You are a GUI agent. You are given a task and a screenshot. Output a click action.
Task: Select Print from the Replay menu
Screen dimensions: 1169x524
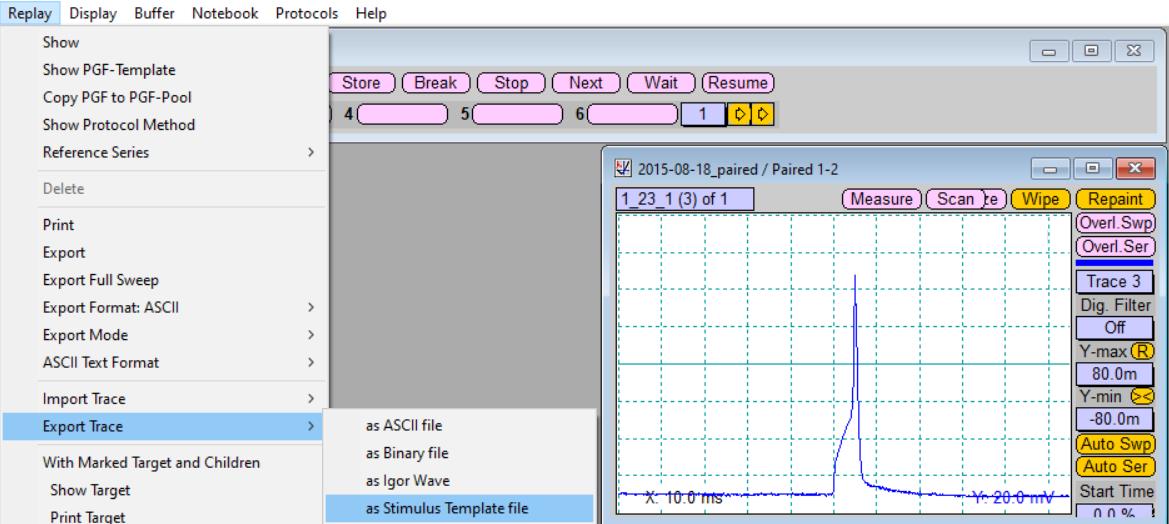165,224
